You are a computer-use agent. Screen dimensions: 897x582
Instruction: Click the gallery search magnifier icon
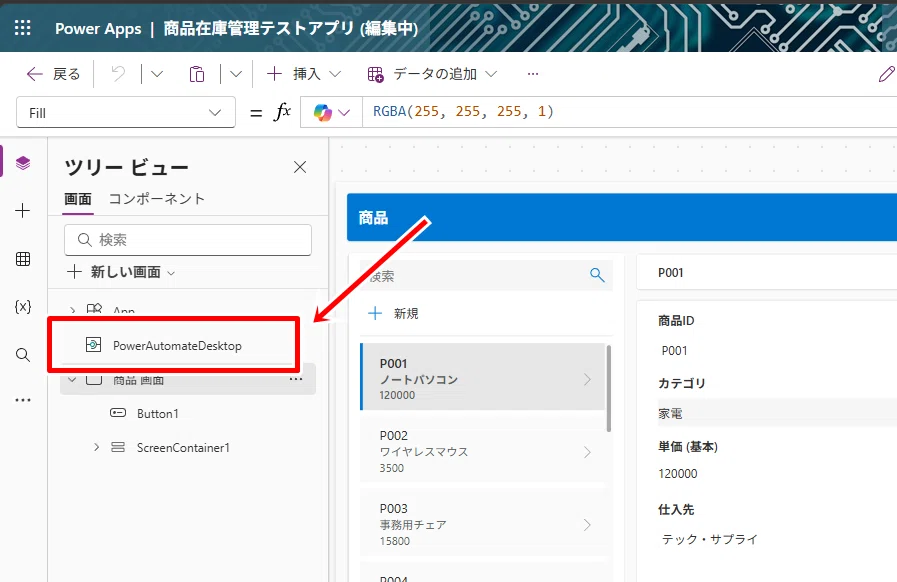pyautogui.click(x=597, y=275)
